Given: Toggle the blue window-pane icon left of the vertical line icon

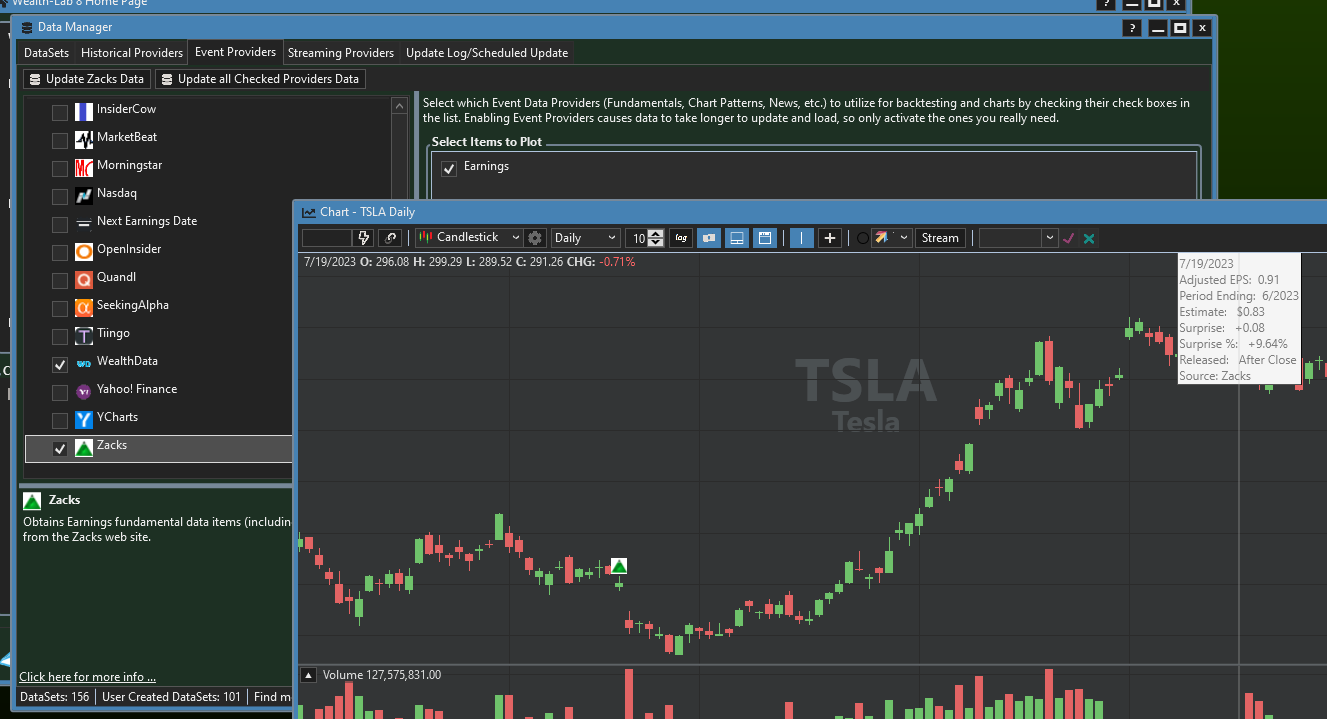Looking at the screenshot, I should 765,238.
